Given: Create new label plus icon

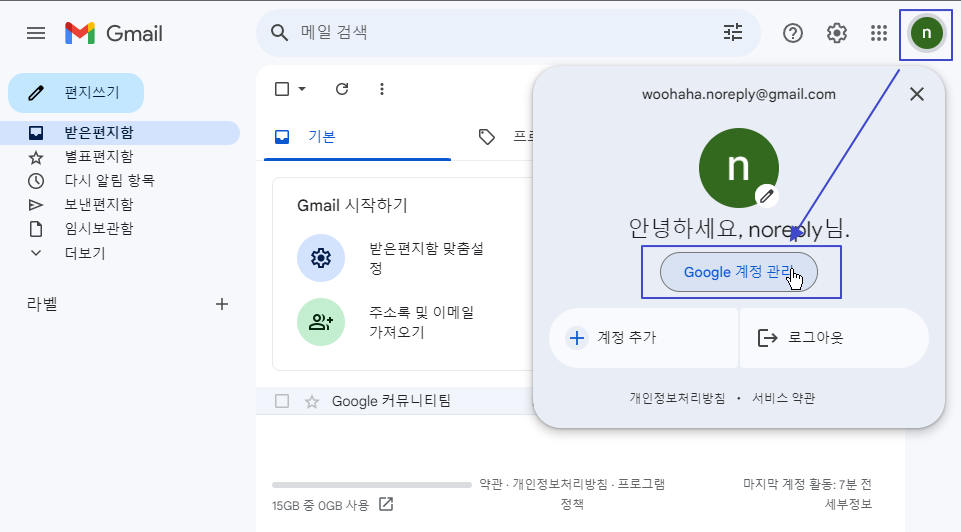Looking at the screenshot, I should 222,304.
